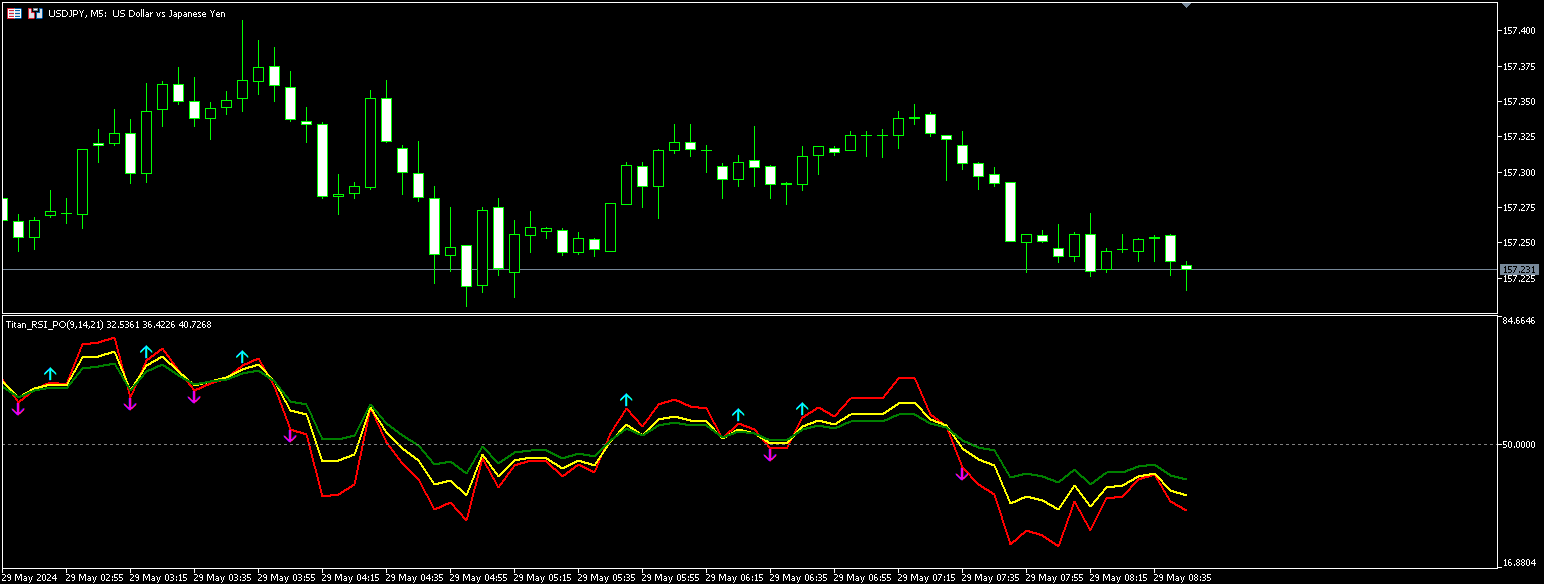This screenshot has width=1544, height=584.
Task: Click the current price tag 157.231
Action: pyautogui.click(x=1519, y=270)
